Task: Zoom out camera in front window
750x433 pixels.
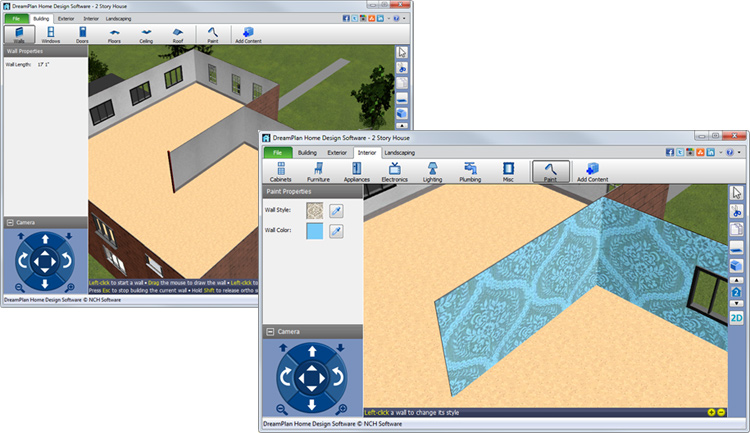Action: point(282,409)
